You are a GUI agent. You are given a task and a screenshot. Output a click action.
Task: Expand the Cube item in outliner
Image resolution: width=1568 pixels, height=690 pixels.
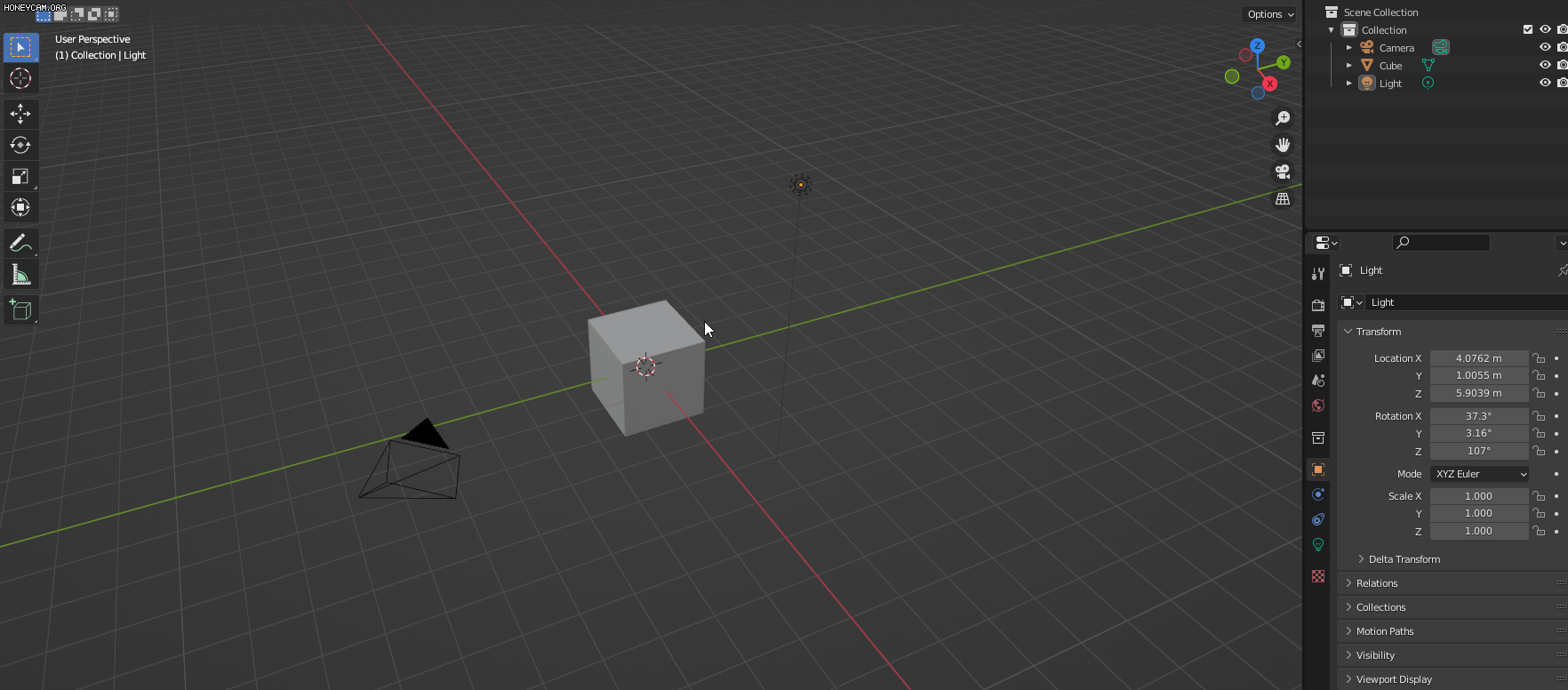click(1349, 66)
